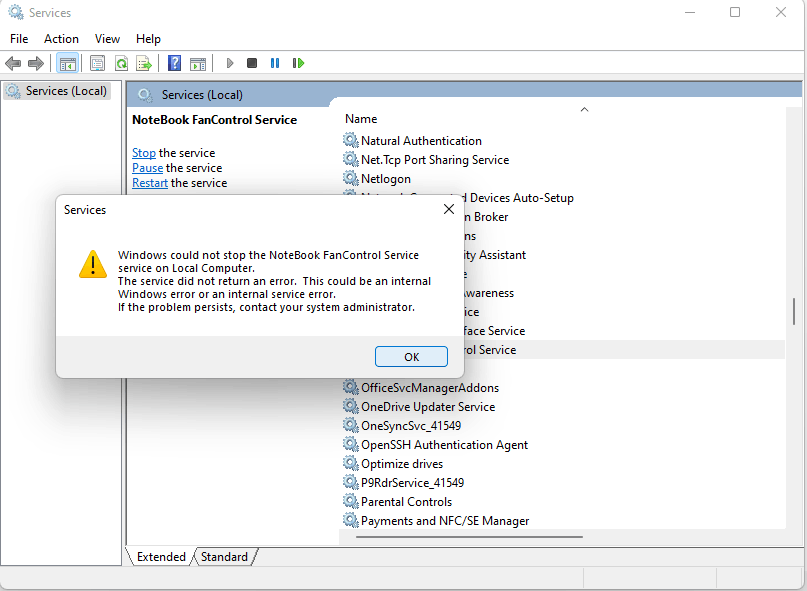Select the Optimize drives row

click(x=562, y=464)
